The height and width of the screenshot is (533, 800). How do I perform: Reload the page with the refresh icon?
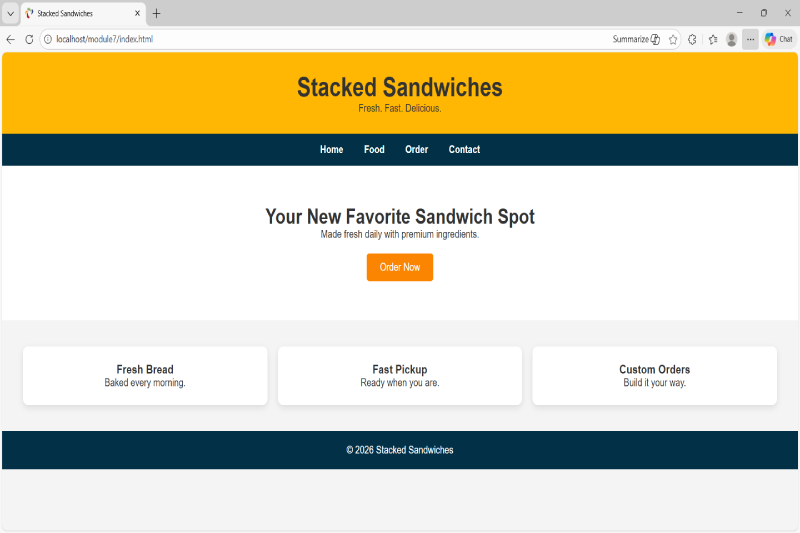click(x=29, y=39)
